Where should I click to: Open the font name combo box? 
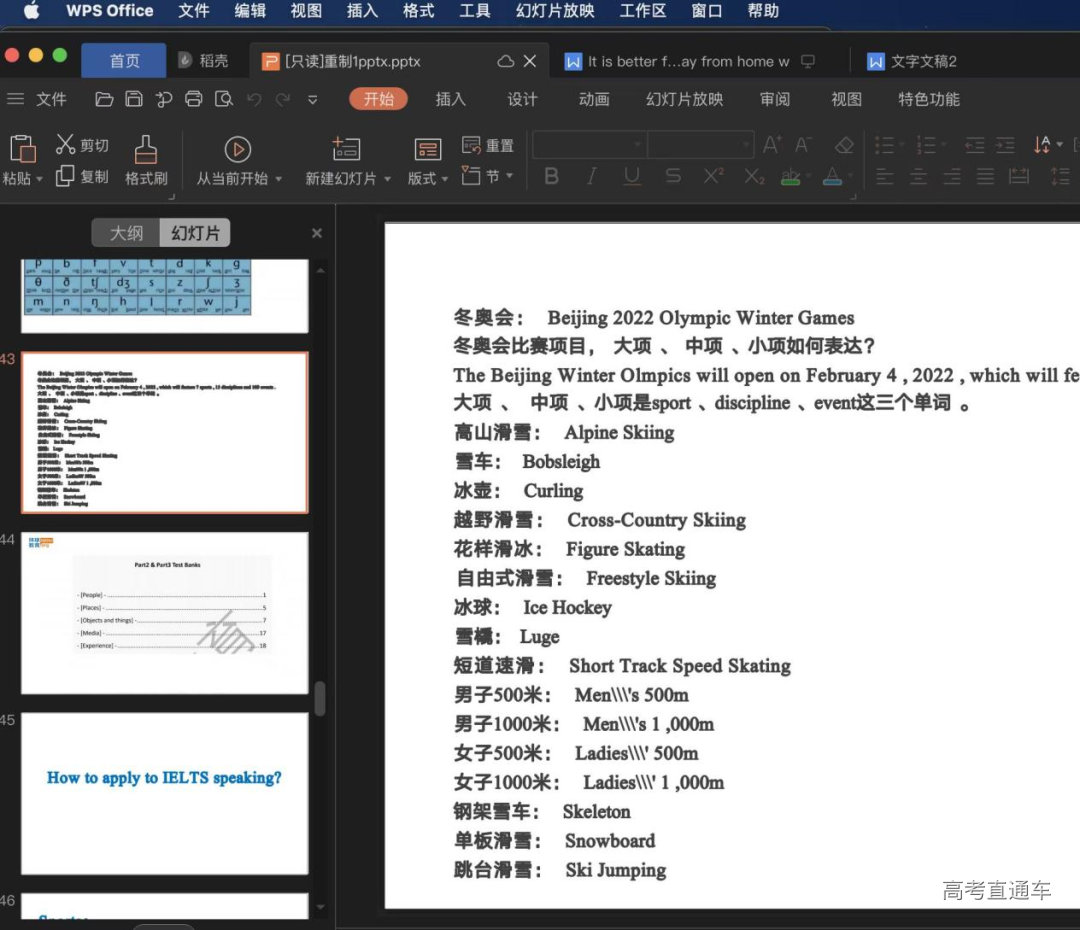[589, 145]
